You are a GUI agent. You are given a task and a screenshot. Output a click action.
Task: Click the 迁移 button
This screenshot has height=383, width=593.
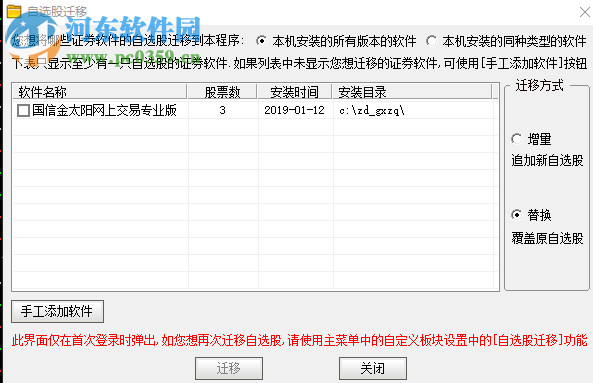pyautogui.click(x=229, y=368)
